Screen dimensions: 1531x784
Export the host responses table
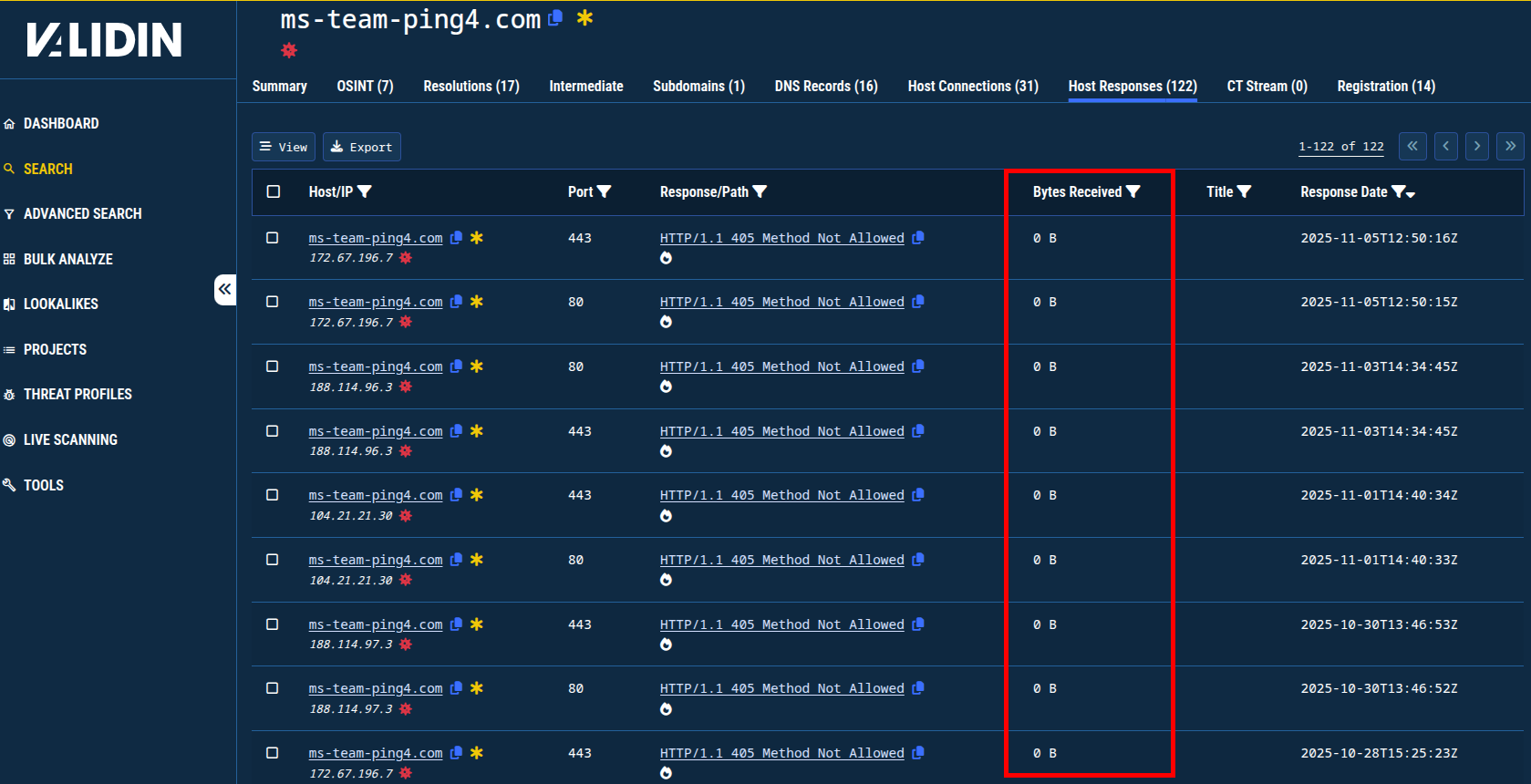click(361, 147)
